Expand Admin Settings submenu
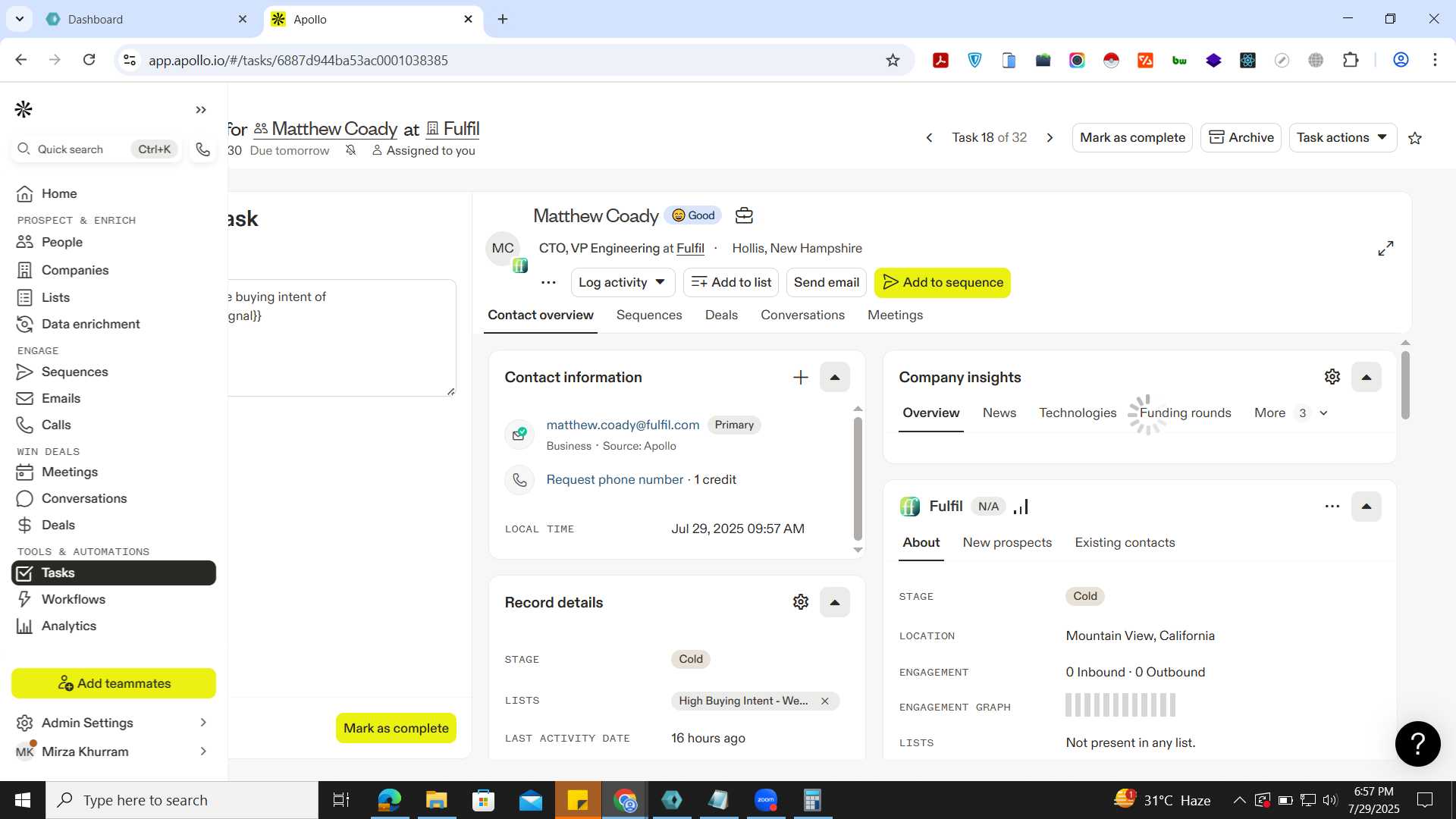Screen dimensions: 1456x819 [x=203, y=723]
